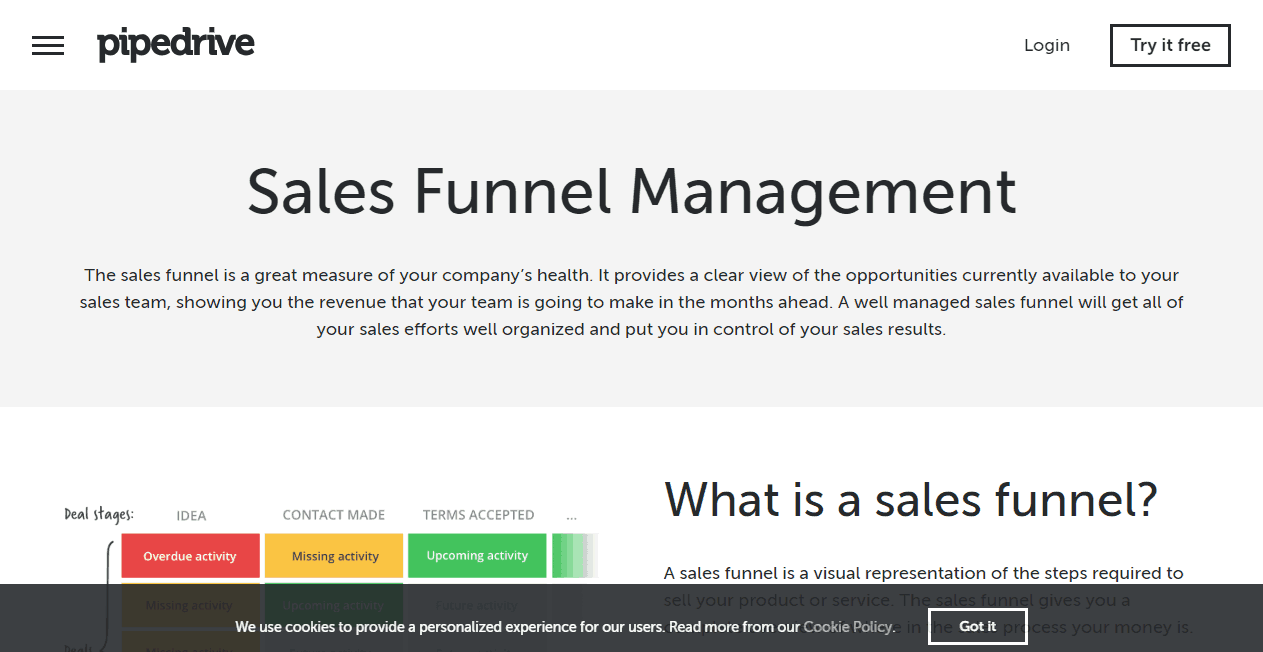This screenshot has height=652, width=1263.
Task: Click the Try it free button
Action: [x=1170, y=45]
